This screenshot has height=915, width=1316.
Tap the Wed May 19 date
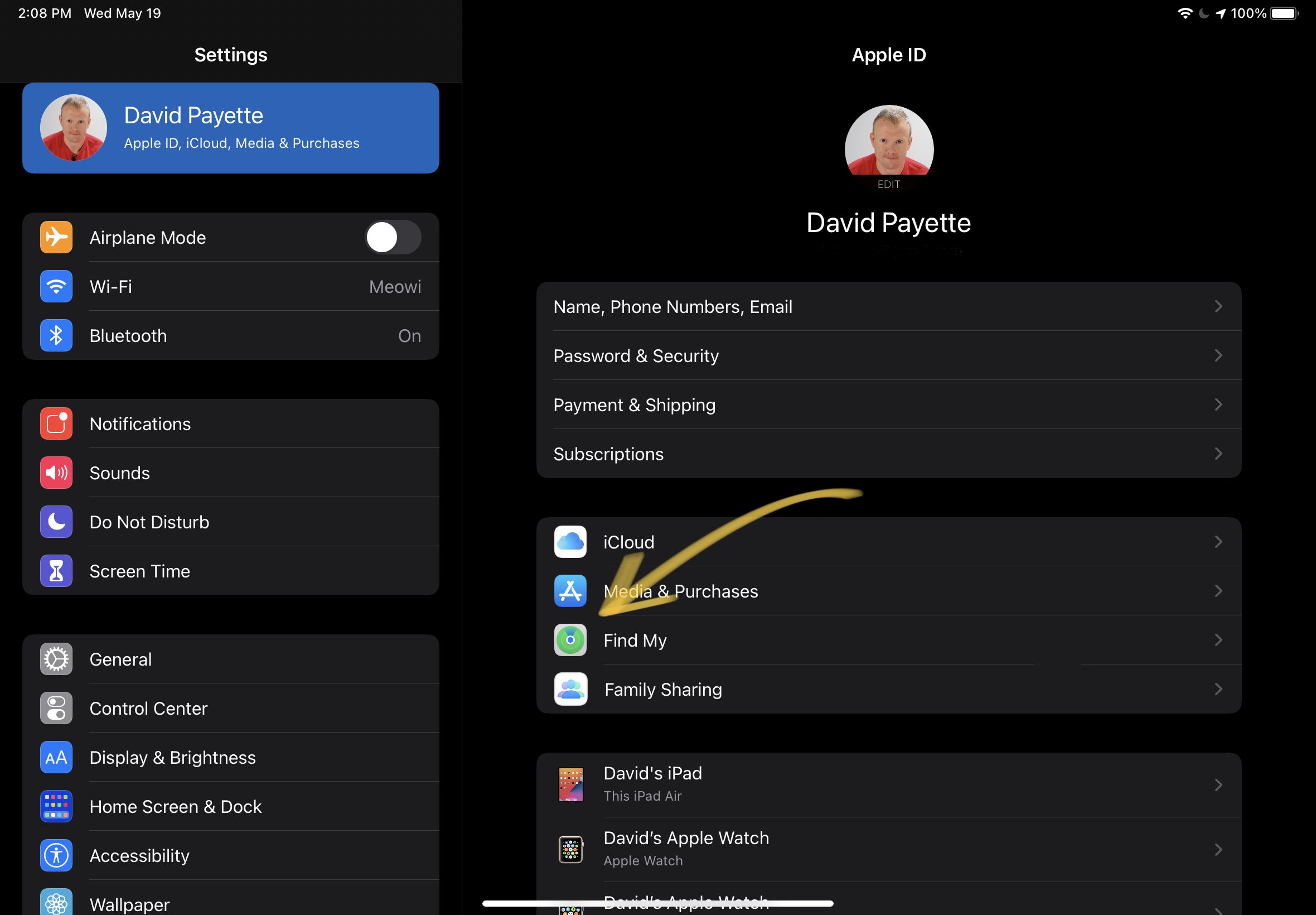(x=123, y=13)
